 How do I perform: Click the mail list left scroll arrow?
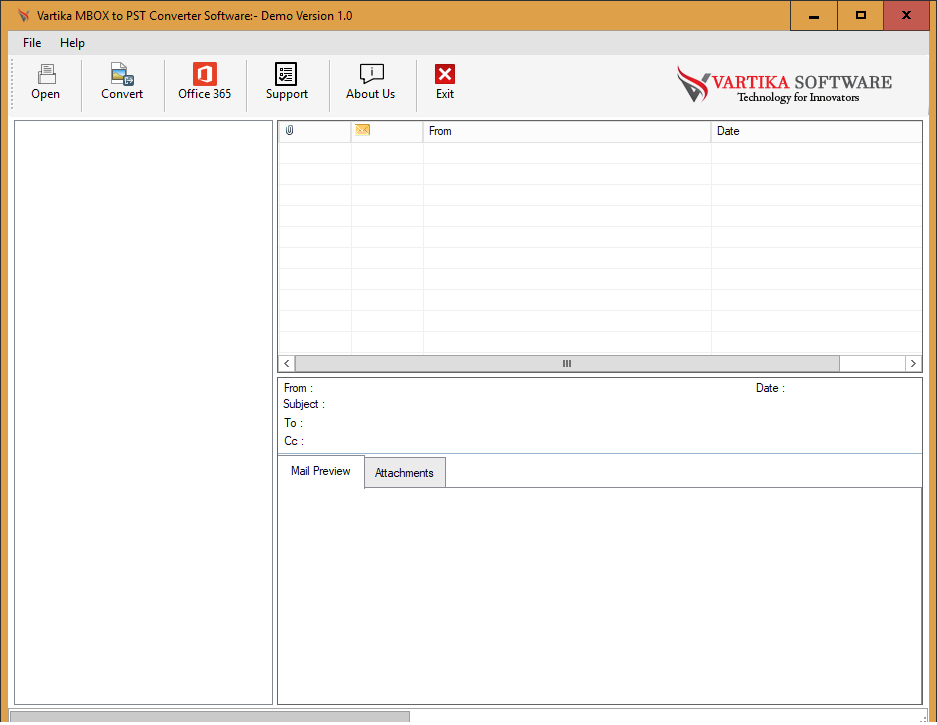[287, 363]
